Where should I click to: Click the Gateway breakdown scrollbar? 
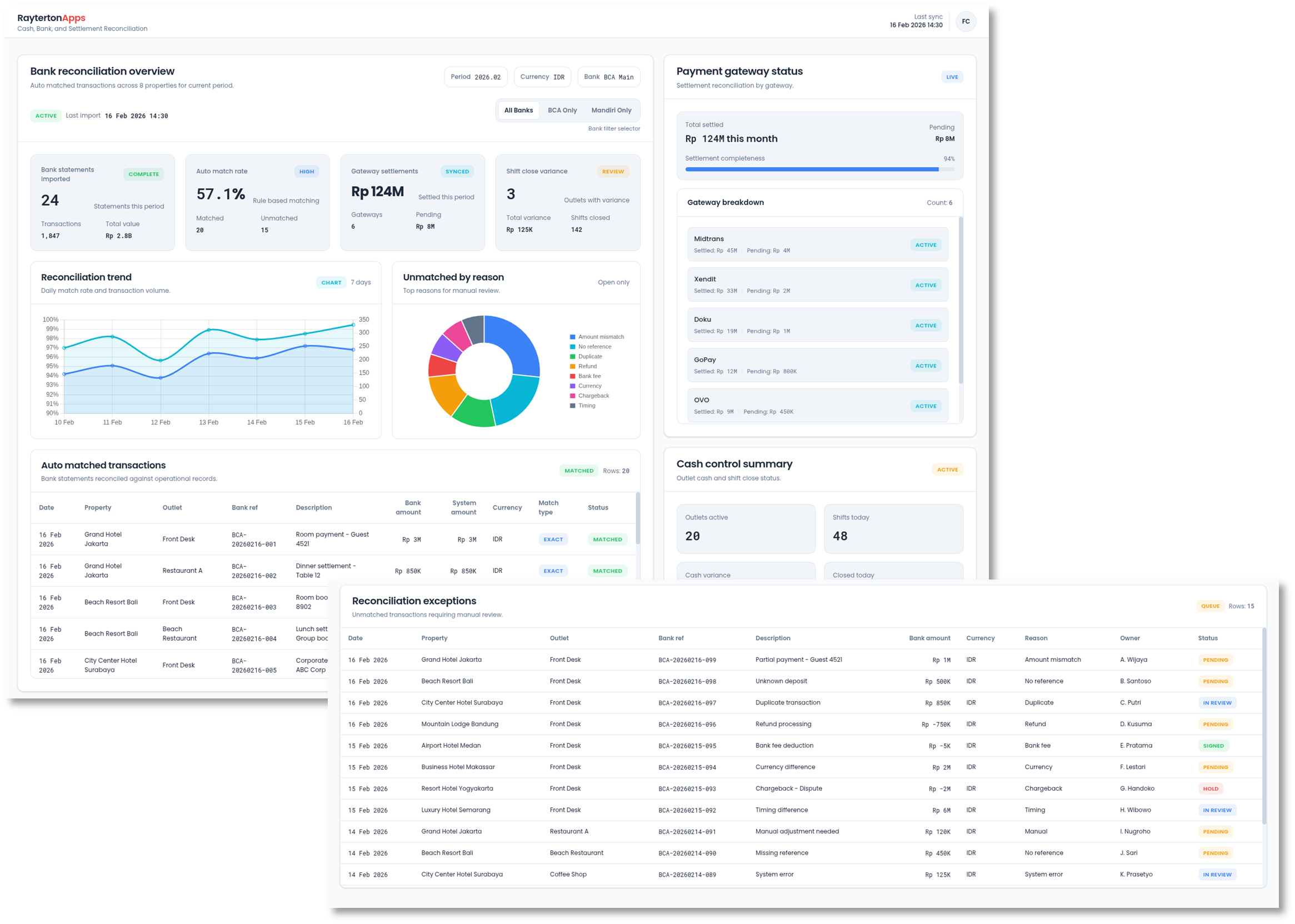(x=960, y=301)
